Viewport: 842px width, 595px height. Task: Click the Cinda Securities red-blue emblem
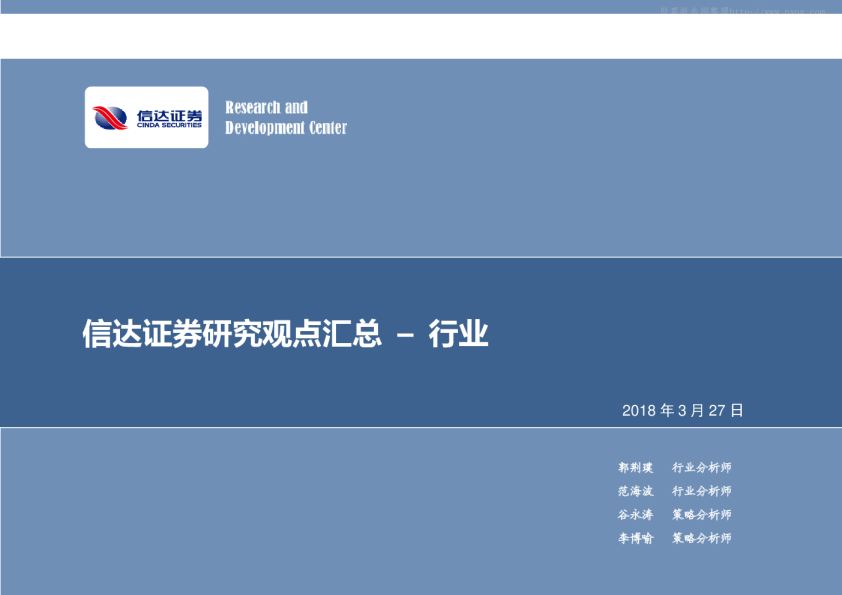point(111,118)
